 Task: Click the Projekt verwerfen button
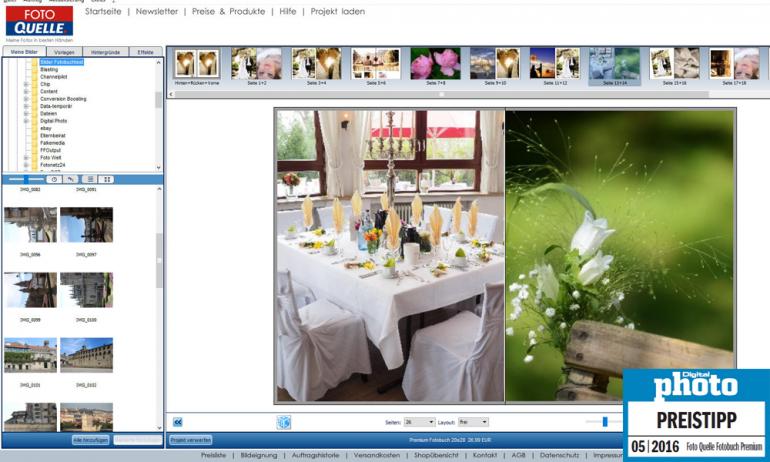click(191, 440)
